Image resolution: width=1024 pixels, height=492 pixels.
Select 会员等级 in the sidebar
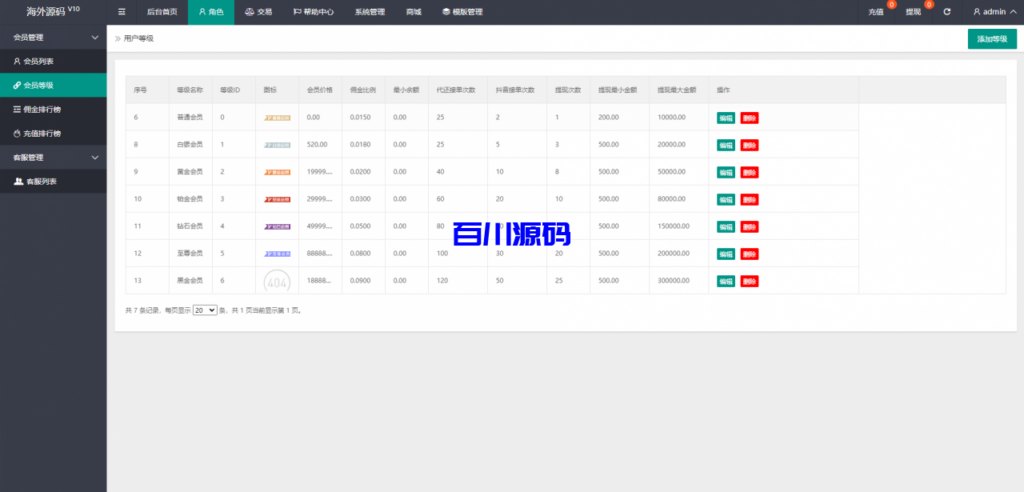pyautogui.click(x=53, y=85)
